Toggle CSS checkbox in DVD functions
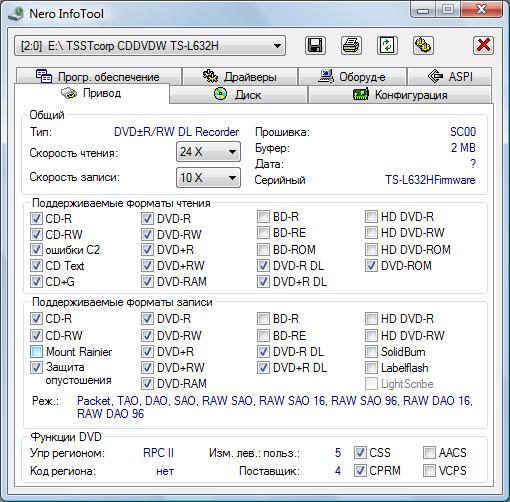This screenshot has height=502, width=510. pyautogui.click(x=360, y=453)
